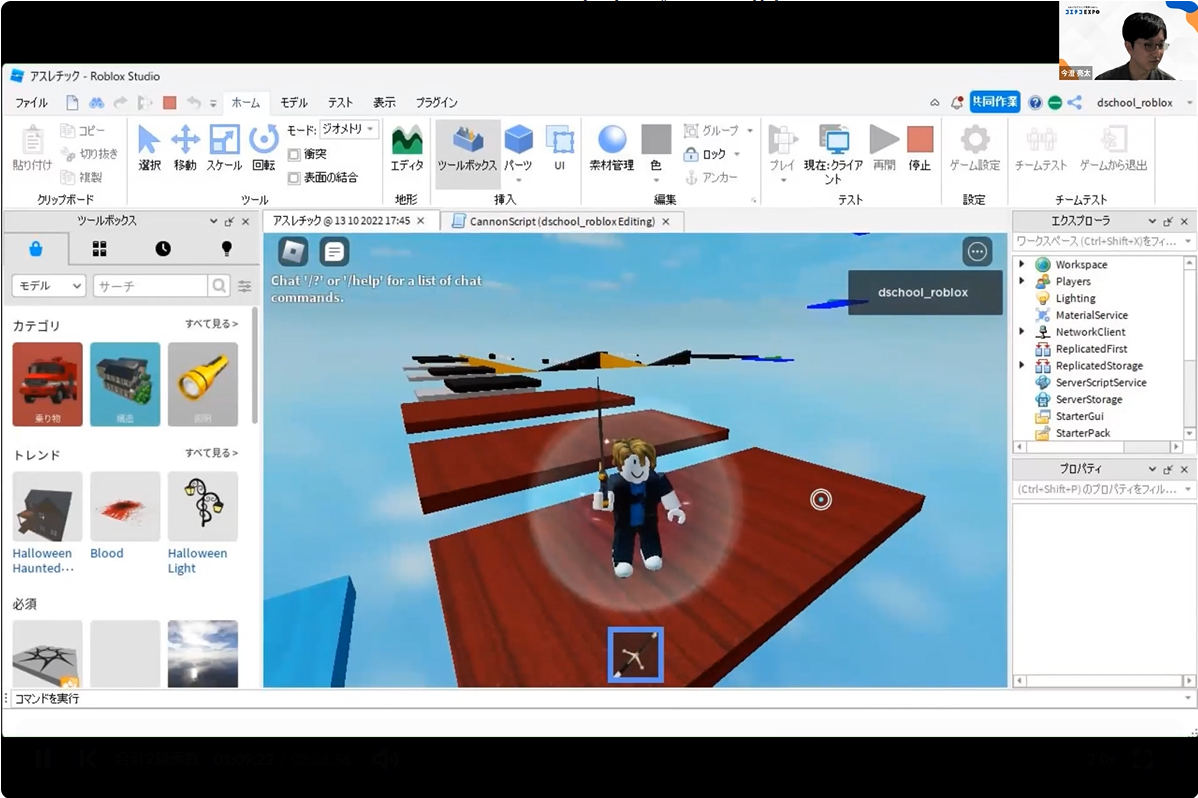Expand the Players tree node
Screen dimensions: 1198x798
[1022, 281]
